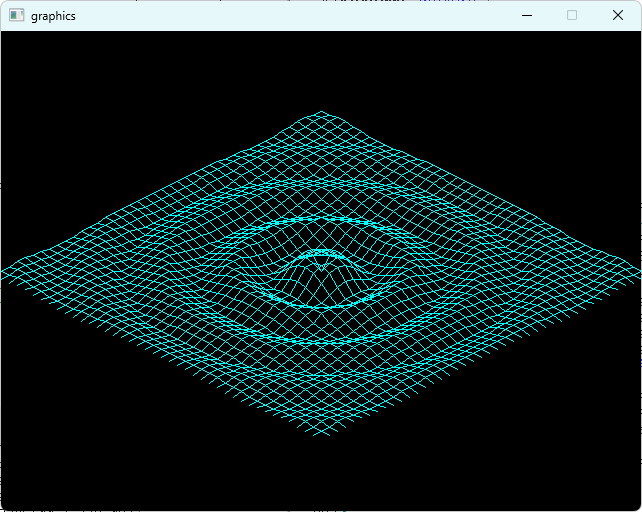Screen dimensions: 642x512
Task: Click the leftmost corner of the wireframe surface
Action: point(4,271)
